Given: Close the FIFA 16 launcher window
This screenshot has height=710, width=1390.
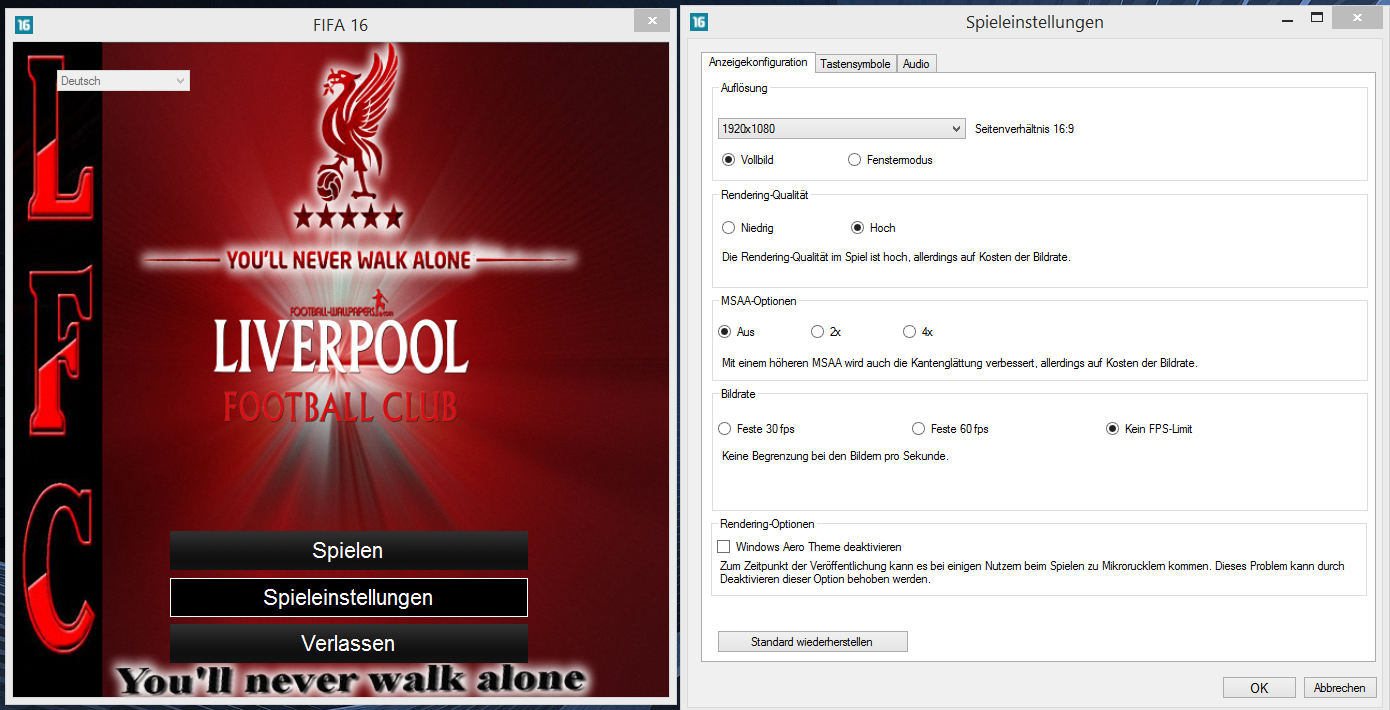Looking at the screenshot, I should (x=652, y=20).
